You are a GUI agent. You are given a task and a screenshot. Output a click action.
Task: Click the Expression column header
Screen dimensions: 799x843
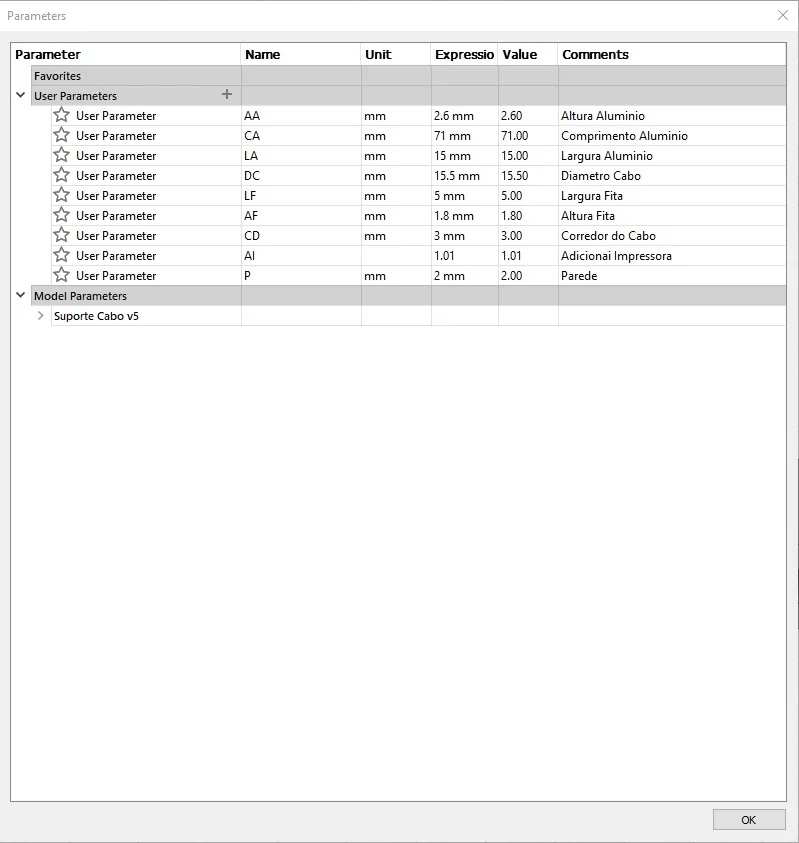pyautogui.click(x=465, y=54)
